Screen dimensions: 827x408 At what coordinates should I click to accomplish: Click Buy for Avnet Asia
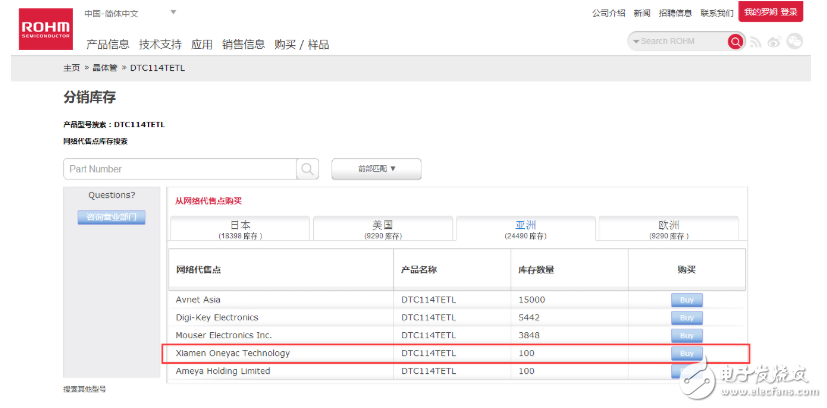pyautogui.click(x=687, y=300)
